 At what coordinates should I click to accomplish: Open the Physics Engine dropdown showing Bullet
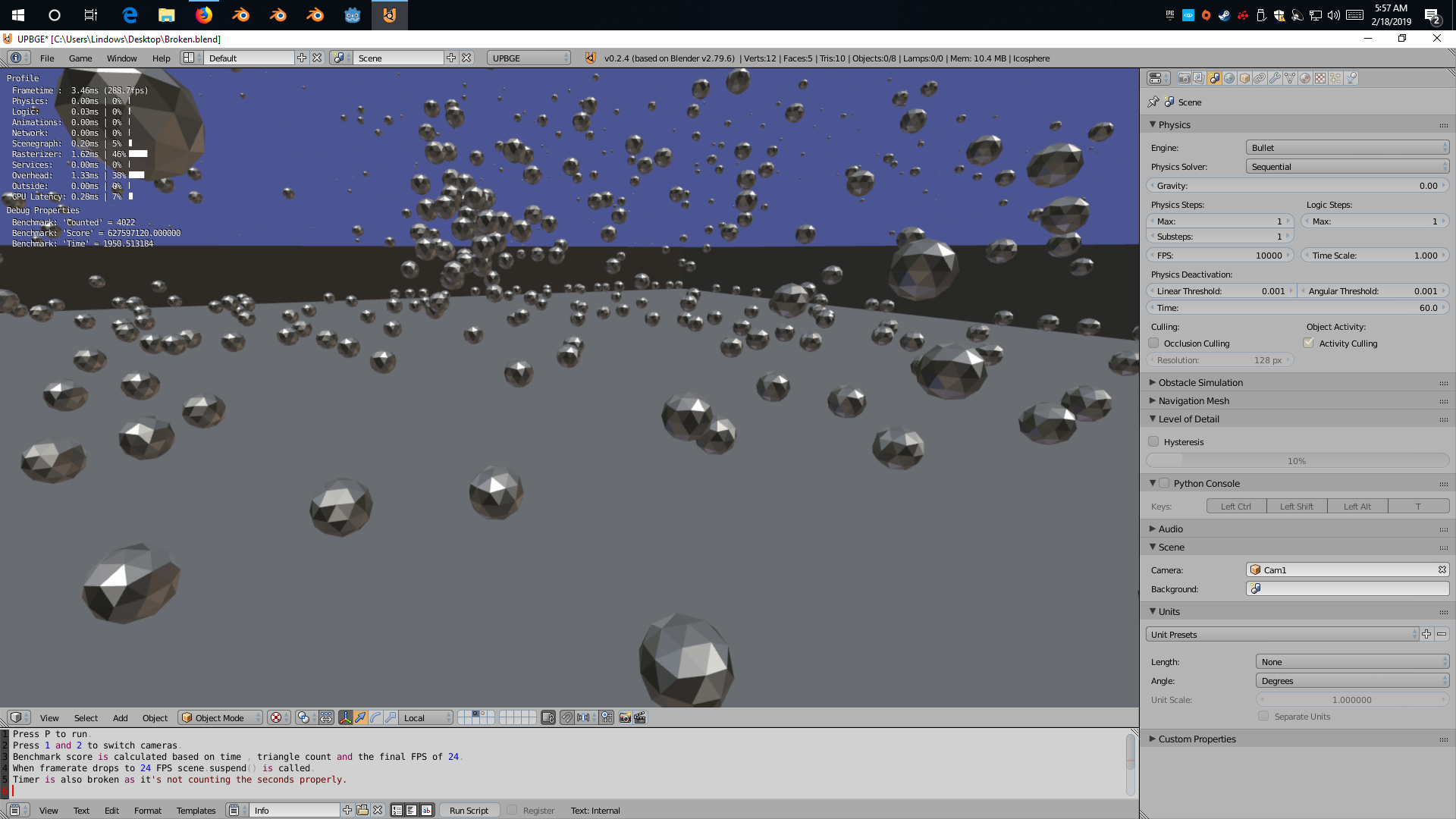1348,147
